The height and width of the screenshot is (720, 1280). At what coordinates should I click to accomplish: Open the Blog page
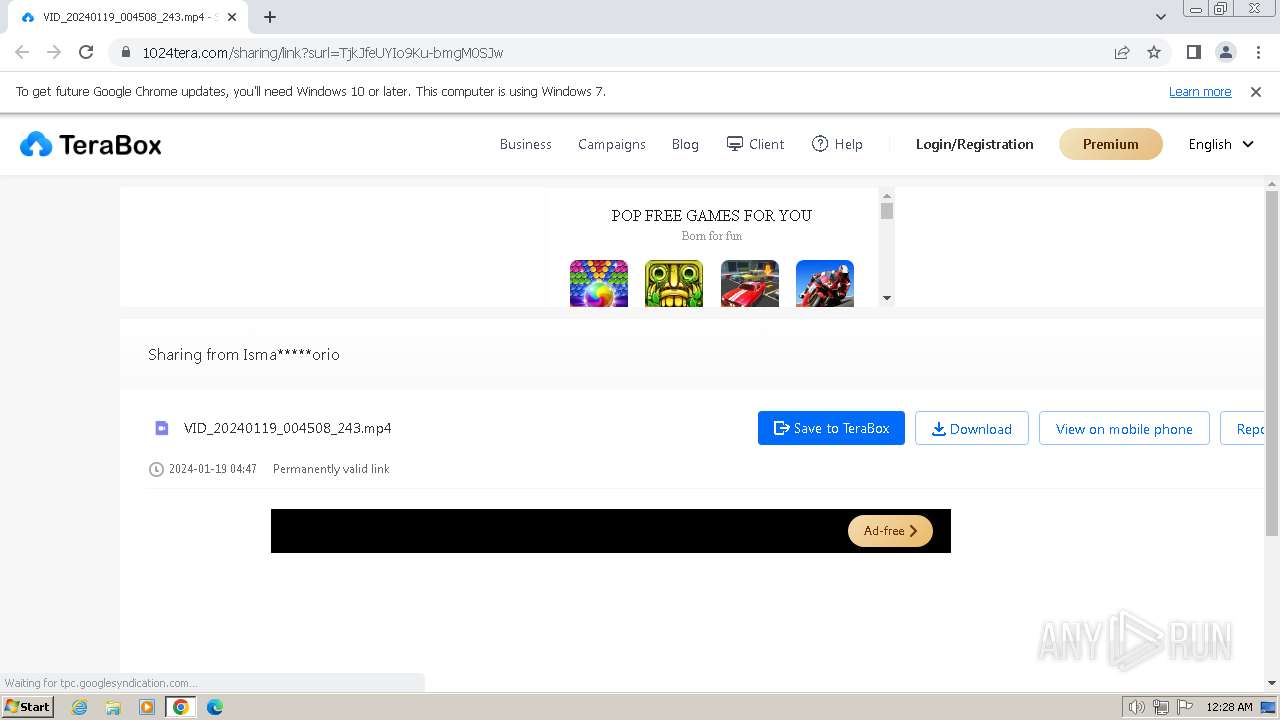click(x=685, y=144)
